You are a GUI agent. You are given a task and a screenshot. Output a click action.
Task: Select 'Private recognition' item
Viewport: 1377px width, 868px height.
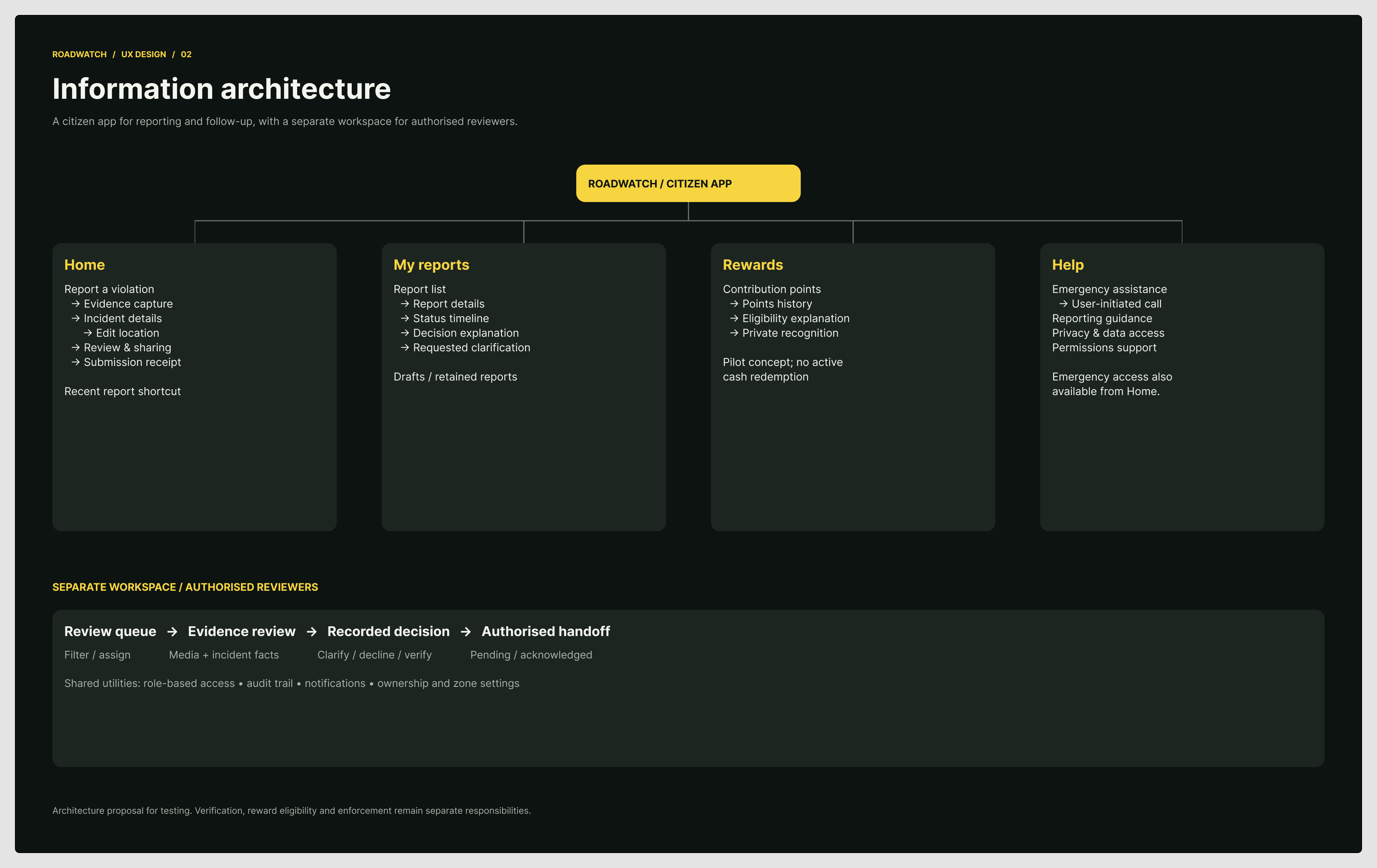click(x=790, y=333)
